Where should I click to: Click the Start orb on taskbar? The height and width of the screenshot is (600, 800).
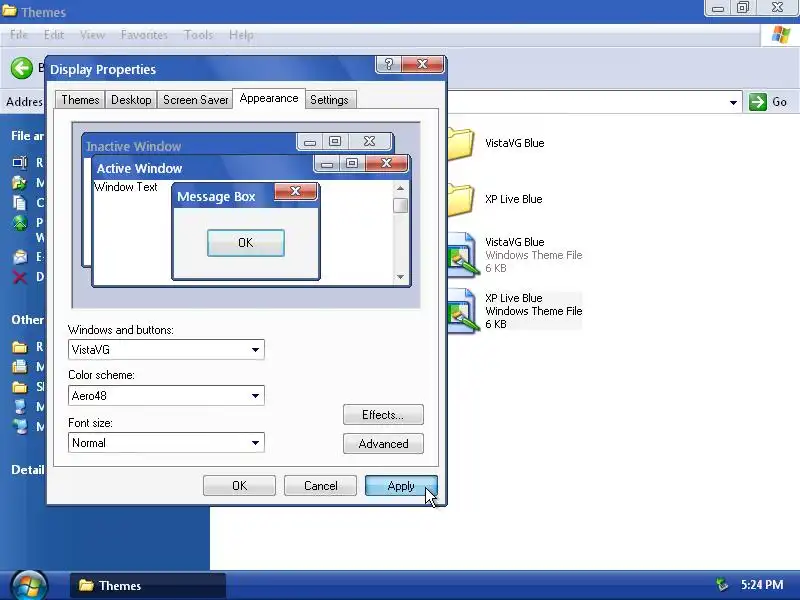pyautogui.click(x=29, y=585)
